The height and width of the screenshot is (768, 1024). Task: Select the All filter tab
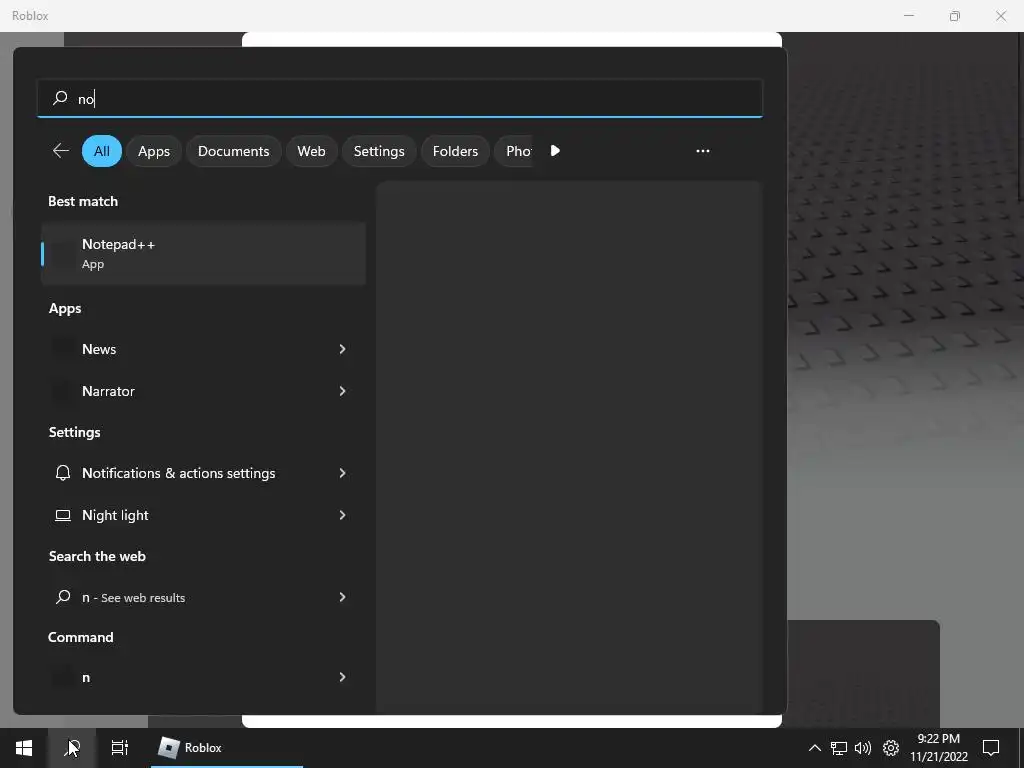(102, 151)
